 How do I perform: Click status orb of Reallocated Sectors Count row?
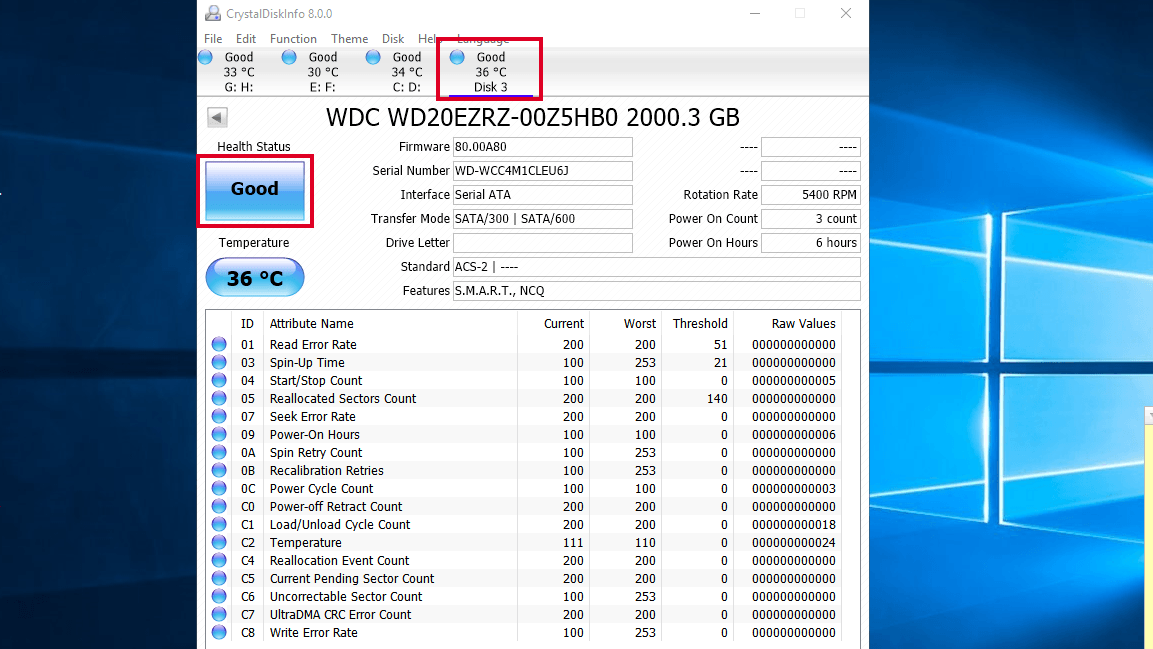pos(219,398)
